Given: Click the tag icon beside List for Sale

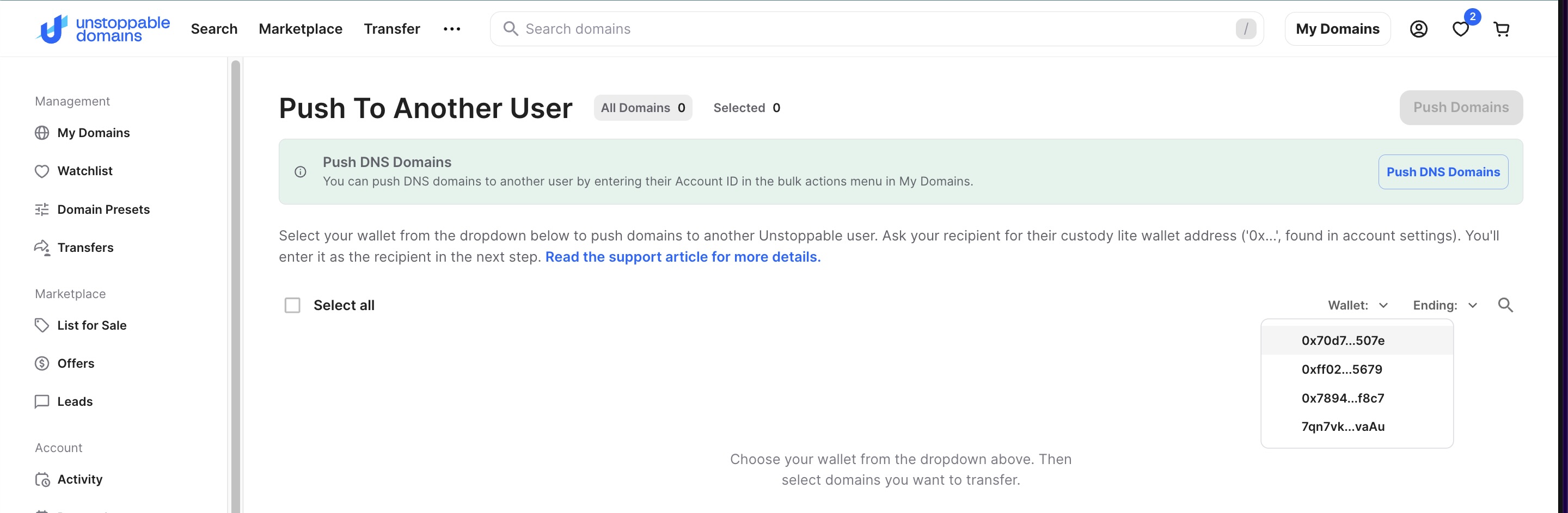Looking at the screenshot, I should click(42, 325).
